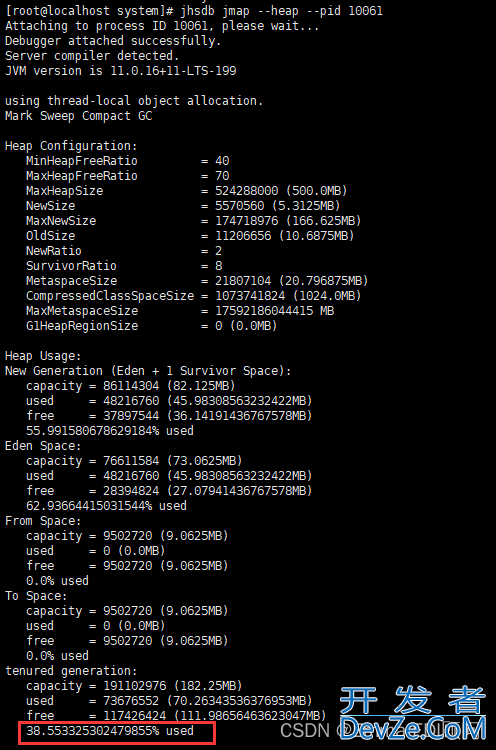
Task: Click the MetaspaceSize value 21807104
Action: click(x=243, y=281)
